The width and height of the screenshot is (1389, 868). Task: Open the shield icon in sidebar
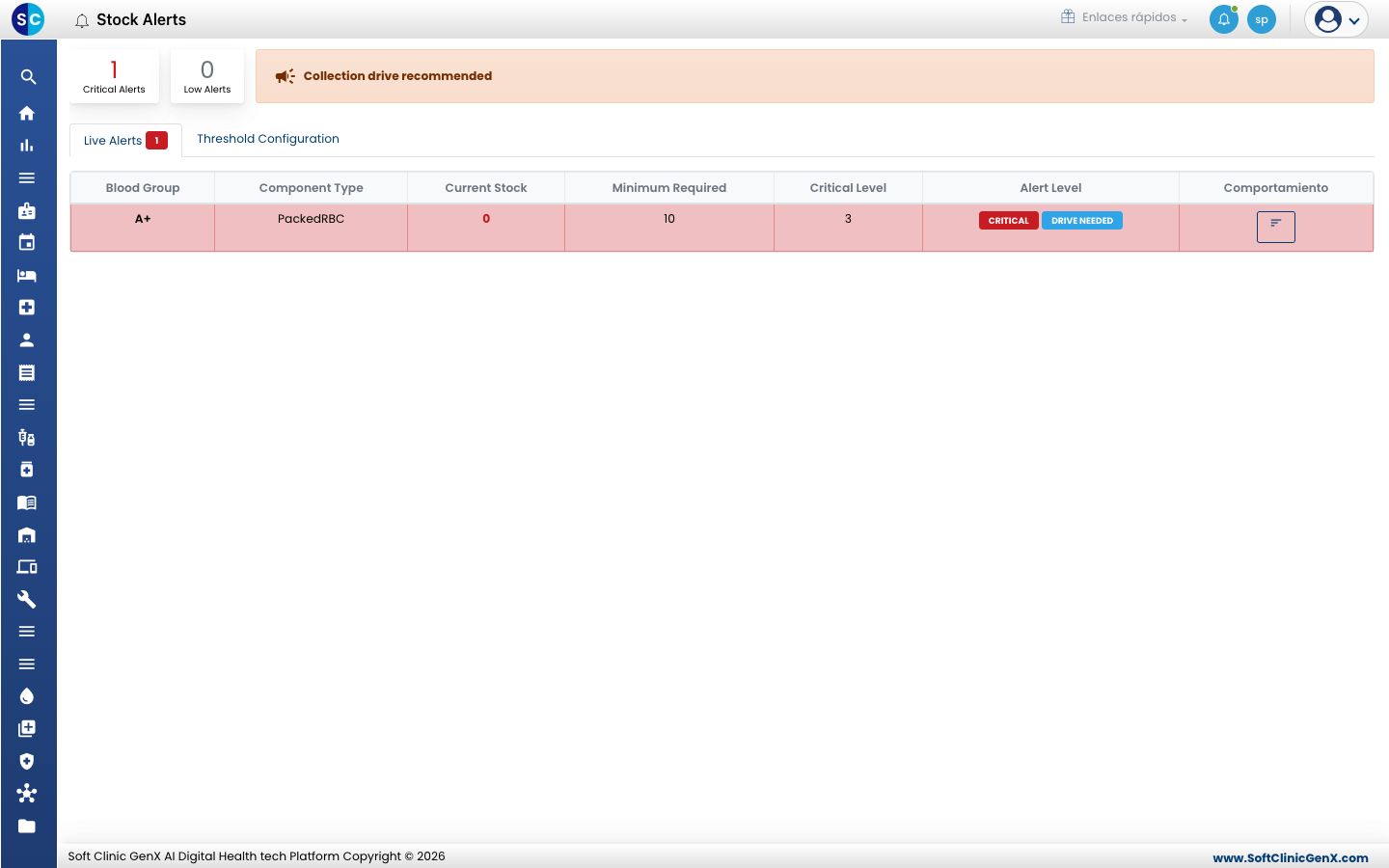pyautogui.click(x=27, y=761)
